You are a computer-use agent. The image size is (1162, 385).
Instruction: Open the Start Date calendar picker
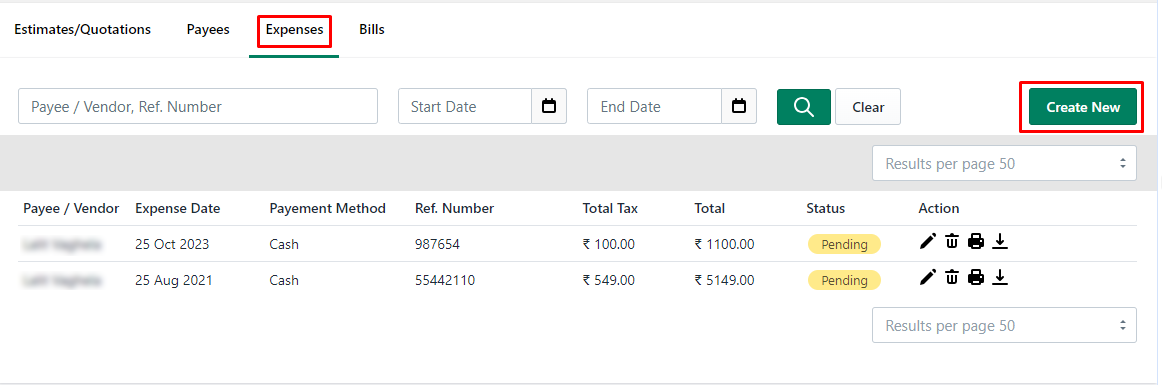549,107
